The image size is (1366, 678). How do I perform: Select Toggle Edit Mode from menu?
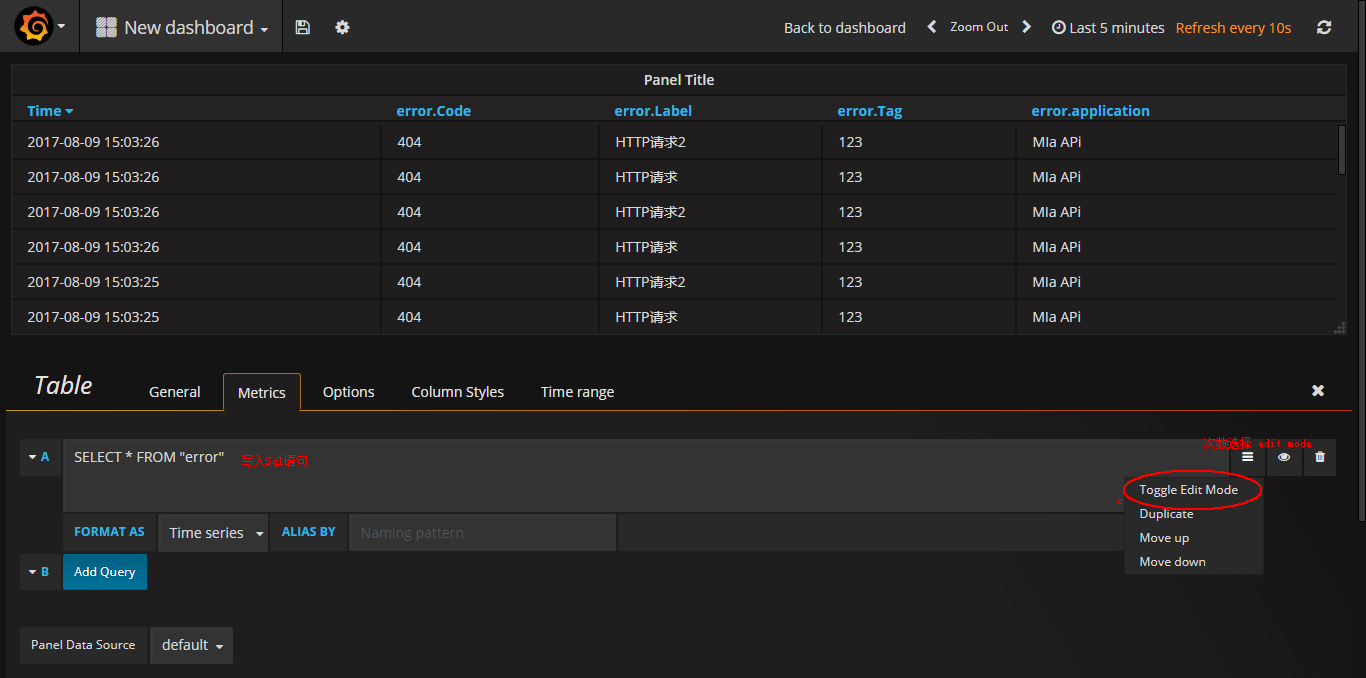[x=1190, y=489]
